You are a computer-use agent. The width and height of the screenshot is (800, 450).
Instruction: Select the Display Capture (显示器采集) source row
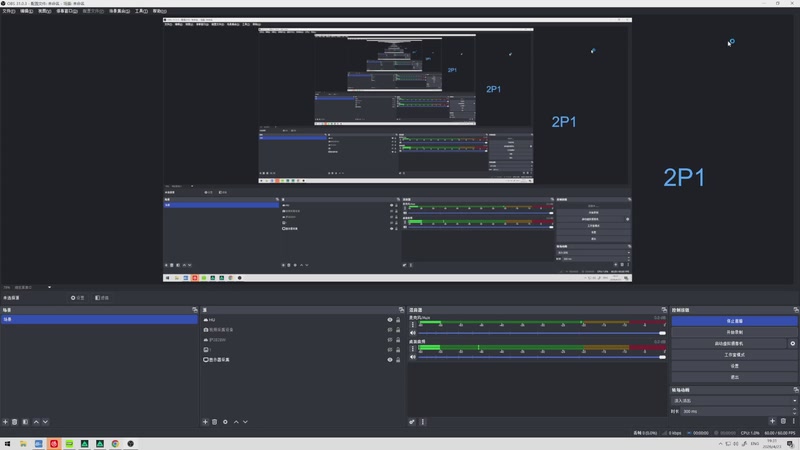(302, 360)
